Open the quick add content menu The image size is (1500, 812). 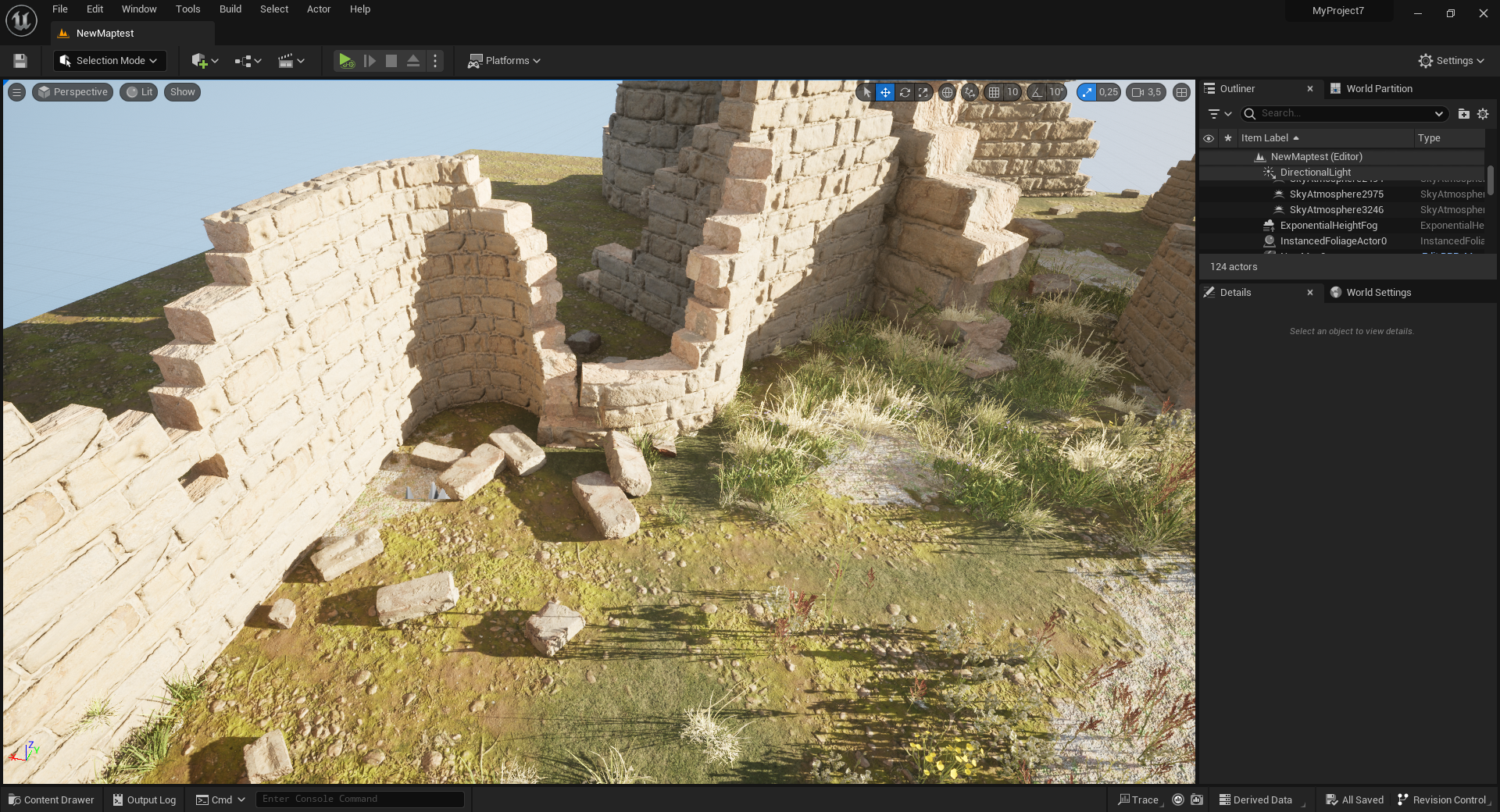click(x=205, y=61)
